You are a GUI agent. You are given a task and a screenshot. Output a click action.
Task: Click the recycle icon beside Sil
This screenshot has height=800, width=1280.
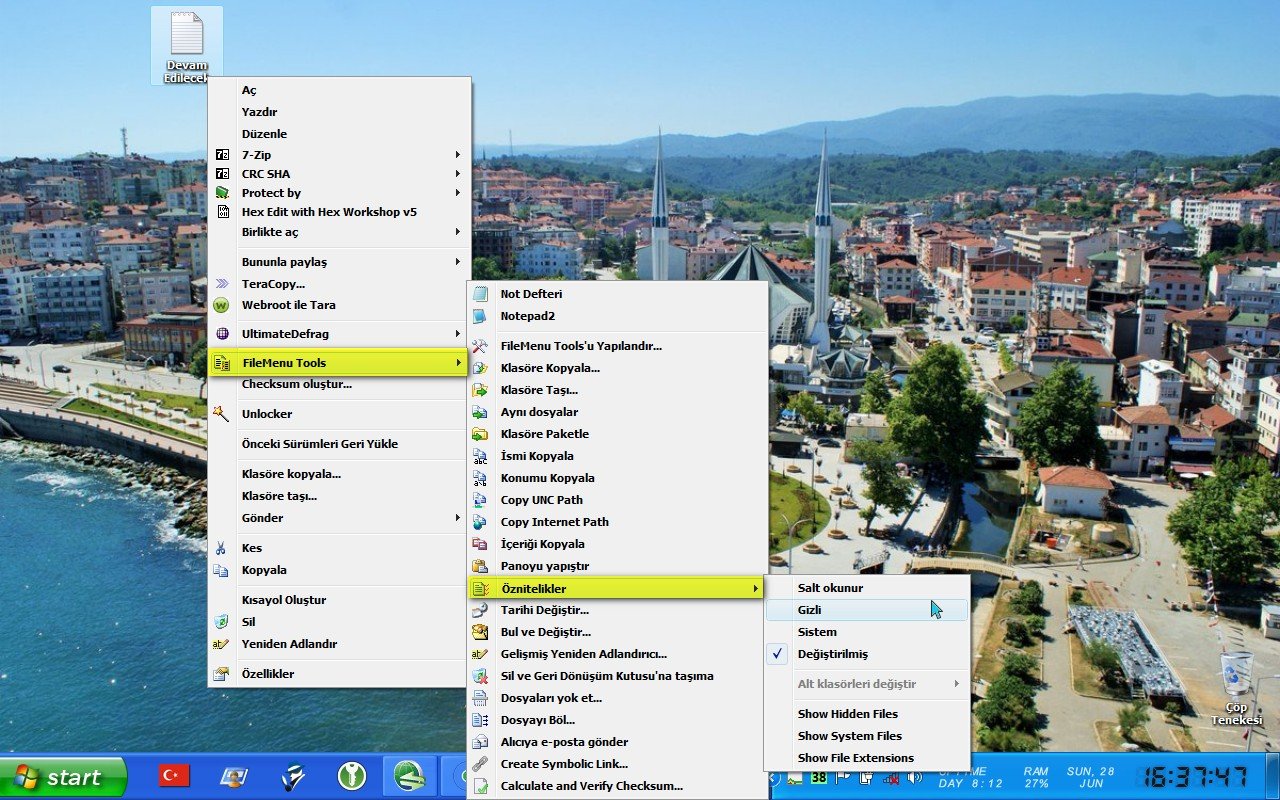click(222, 622)
